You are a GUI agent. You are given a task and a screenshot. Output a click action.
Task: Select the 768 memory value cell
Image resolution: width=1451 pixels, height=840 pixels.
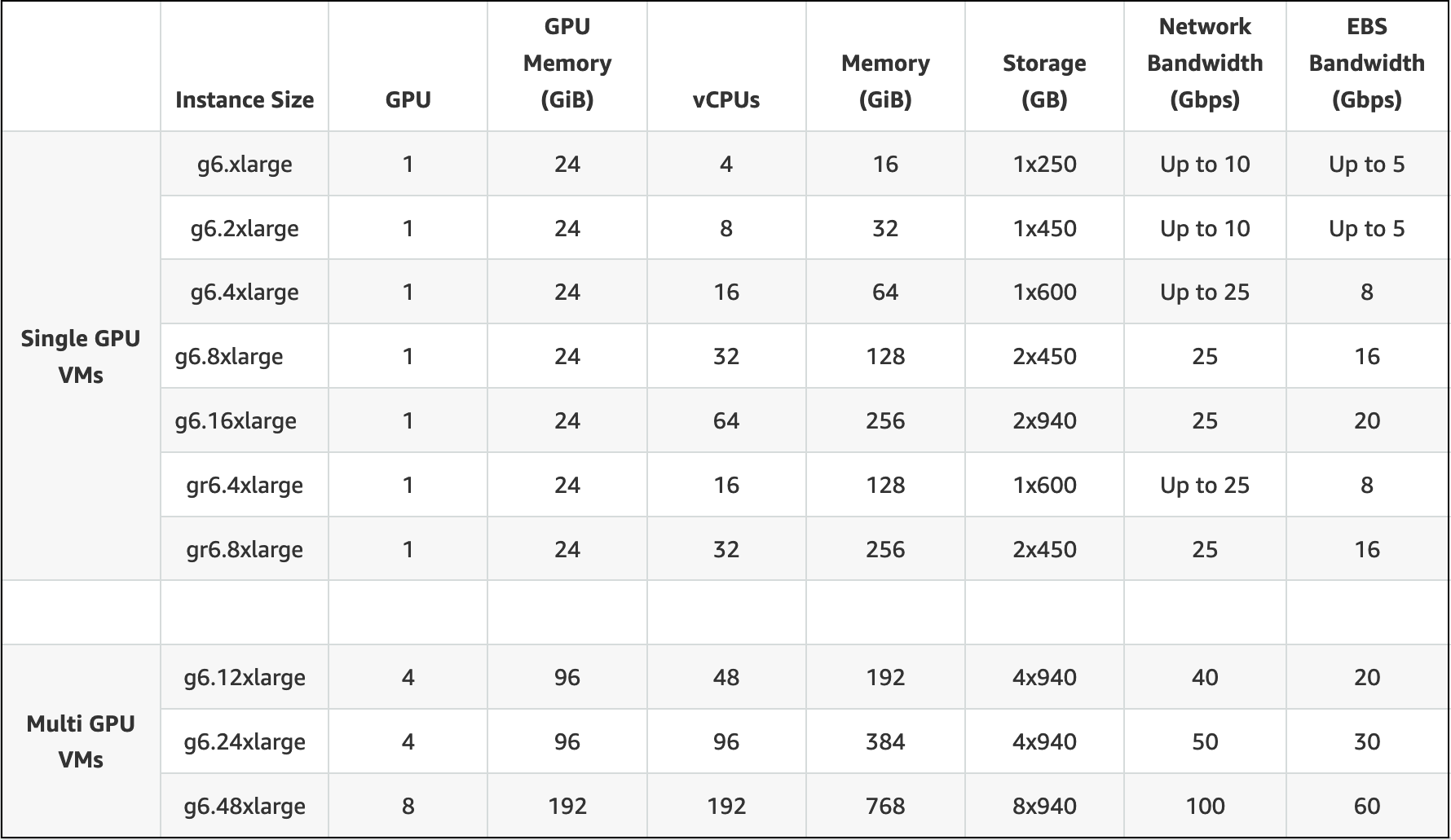(885, 806)
